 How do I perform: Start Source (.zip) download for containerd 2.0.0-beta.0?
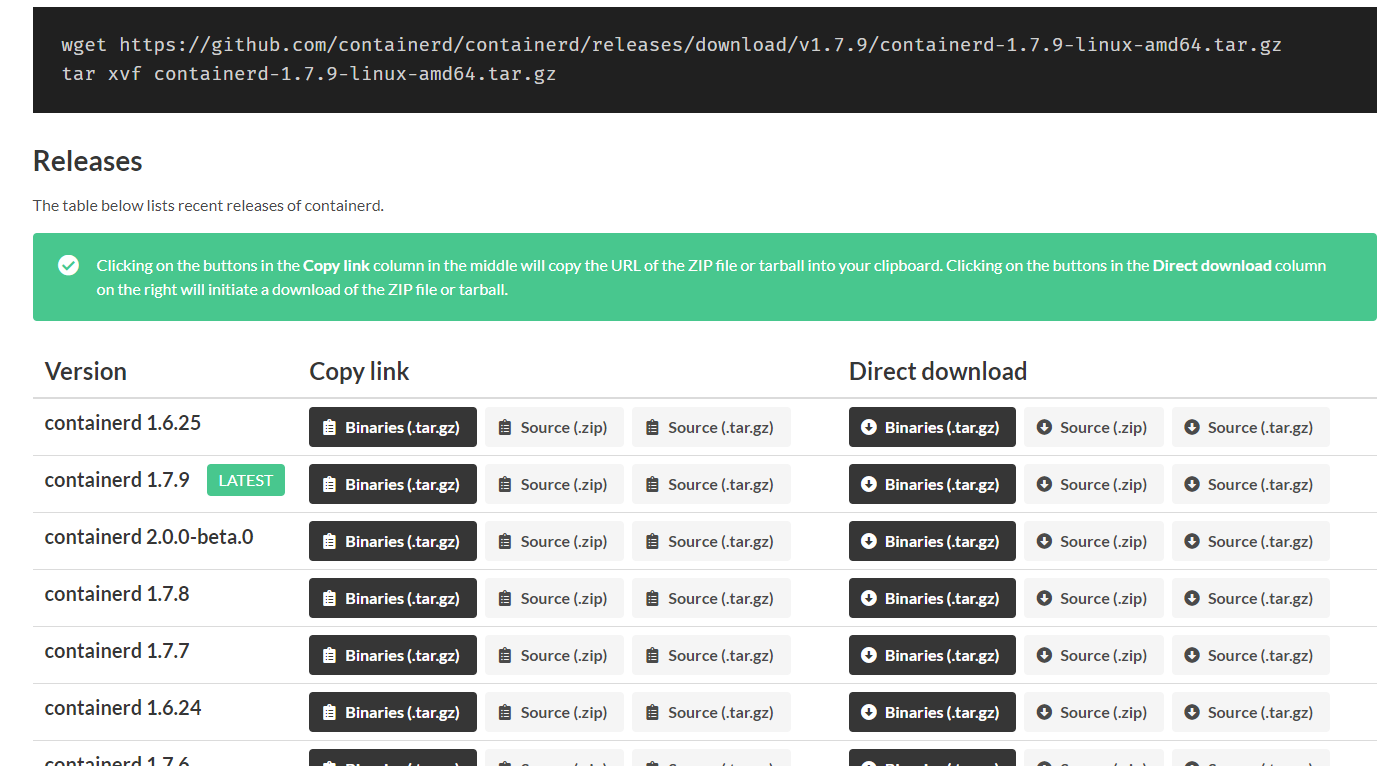pos(1094,541)
